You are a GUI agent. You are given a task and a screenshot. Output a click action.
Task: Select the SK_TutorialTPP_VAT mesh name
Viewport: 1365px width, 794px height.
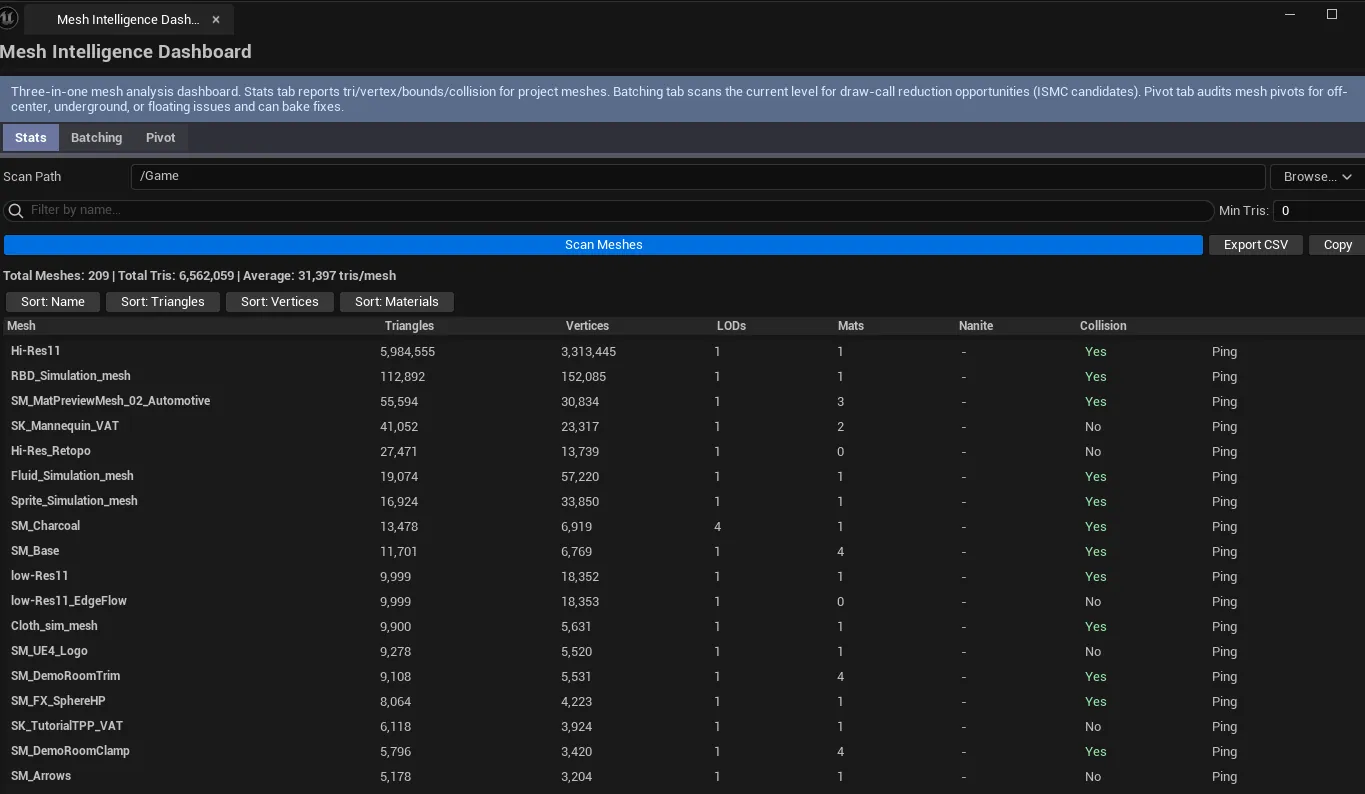click(67, 726)
